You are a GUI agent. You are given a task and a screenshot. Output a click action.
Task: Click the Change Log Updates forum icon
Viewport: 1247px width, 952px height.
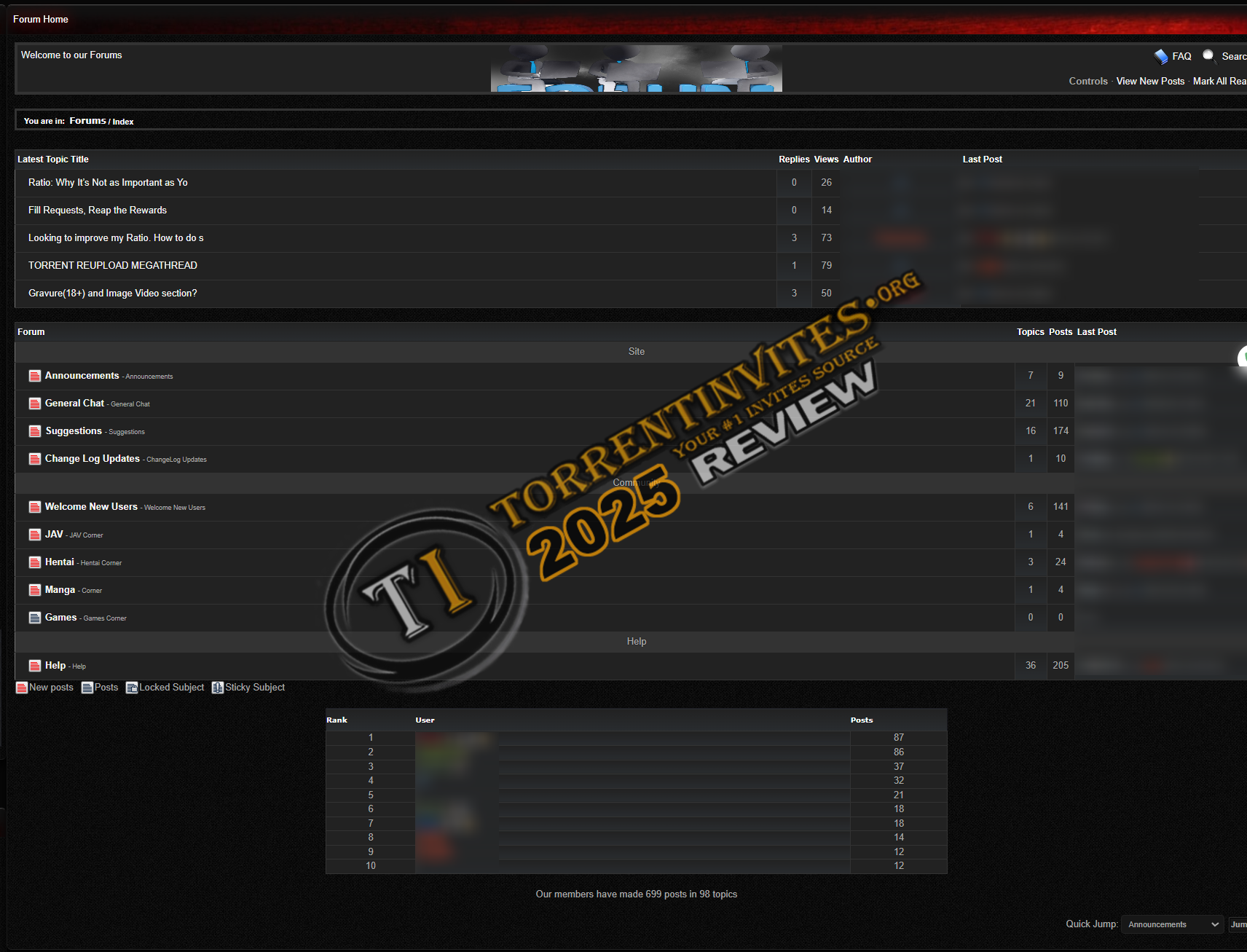(34, 459)
